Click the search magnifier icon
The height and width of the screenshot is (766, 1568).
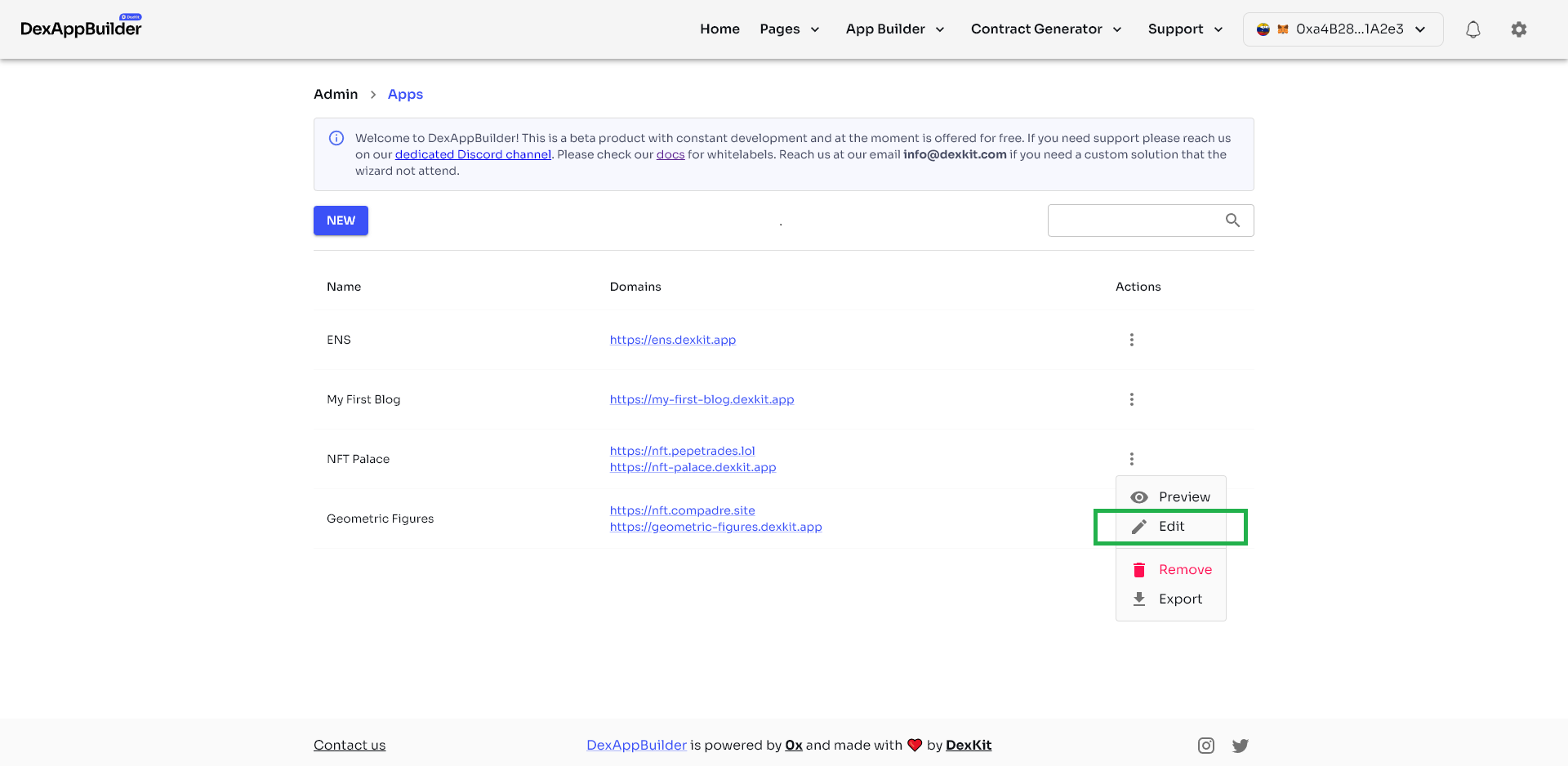[x=1232, y=220]
